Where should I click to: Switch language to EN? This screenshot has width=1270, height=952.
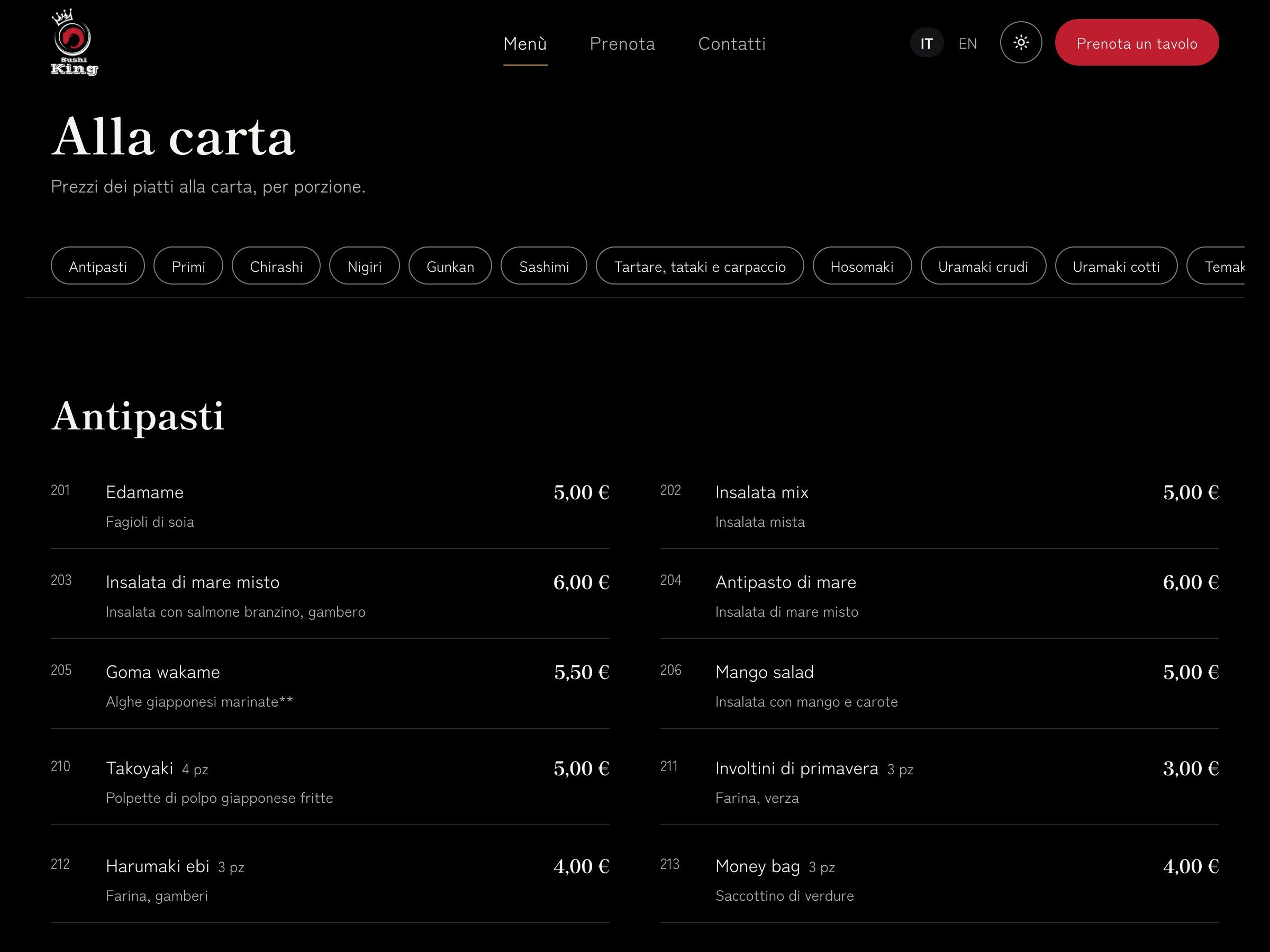click(x=967, y=43)
